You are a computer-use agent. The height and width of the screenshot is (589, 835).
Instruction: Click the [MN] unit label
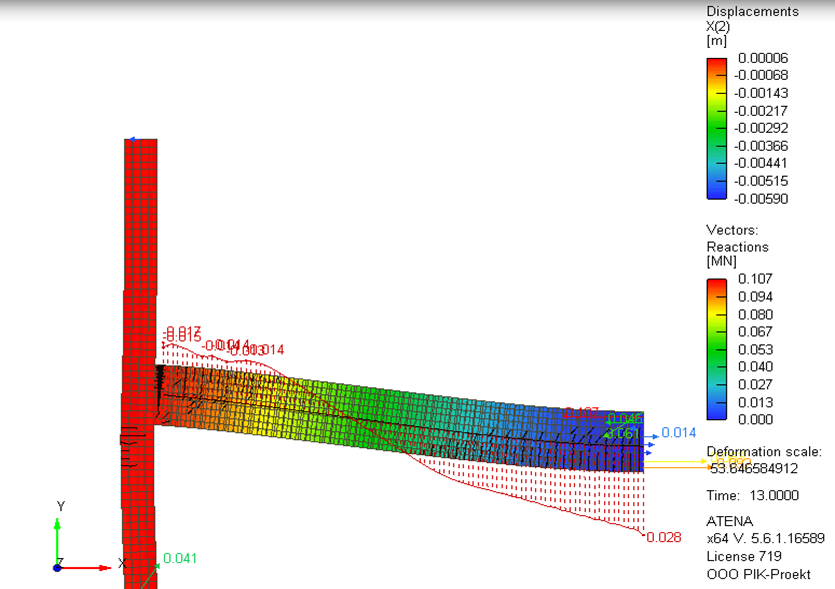click(x=721, y=261)
